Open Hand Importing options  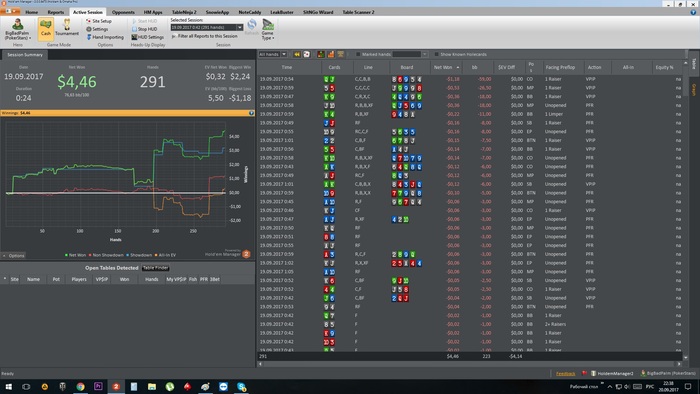[x=105, y=37]
